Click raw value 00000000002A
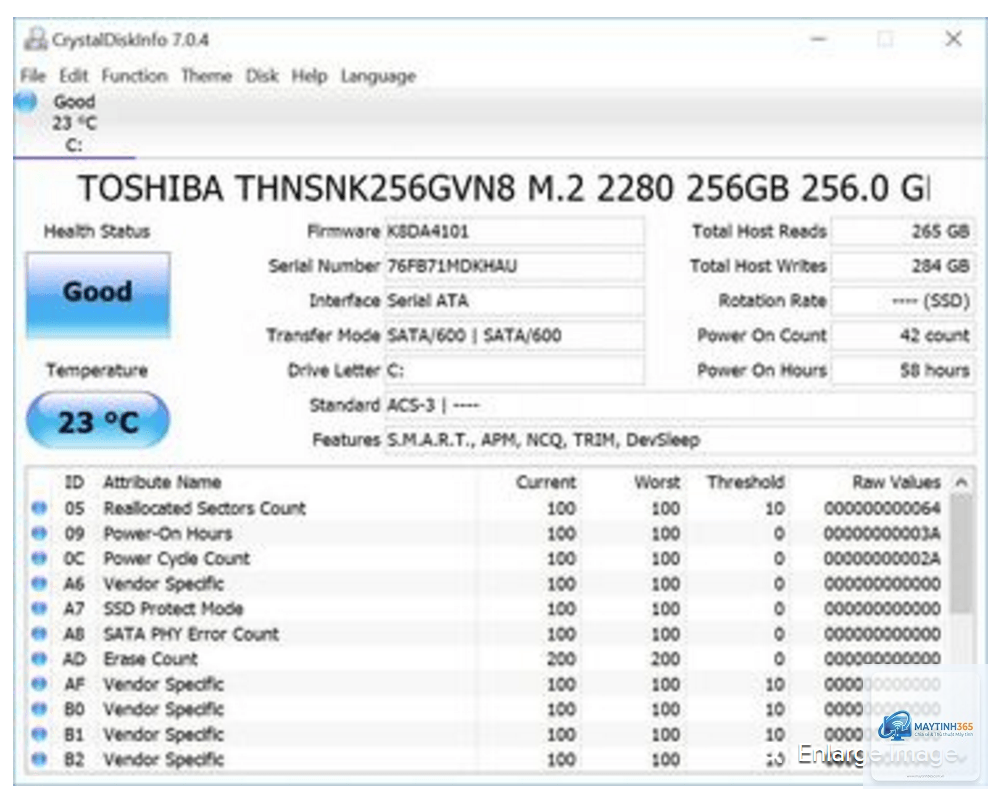Screen dimensions: 988x789 [882, 559]
